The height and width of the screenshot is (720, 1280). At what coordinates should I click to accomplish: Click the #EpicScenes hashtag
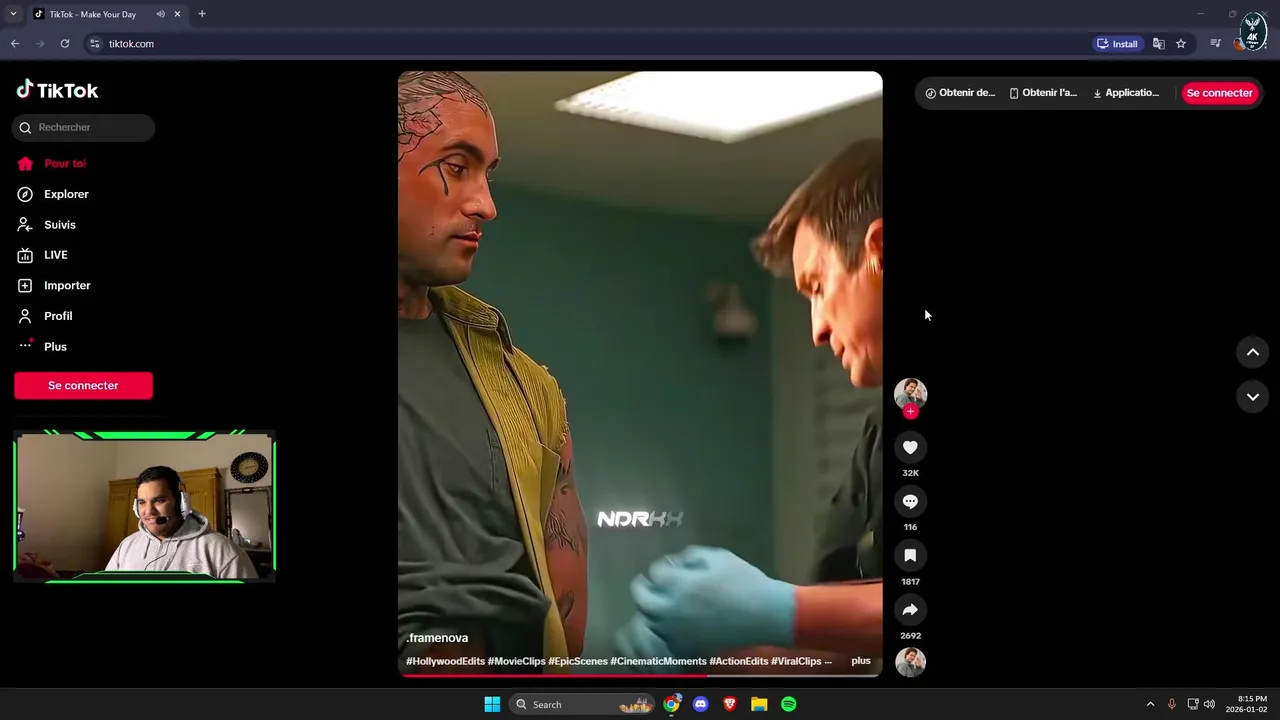(x=578, y=661)
